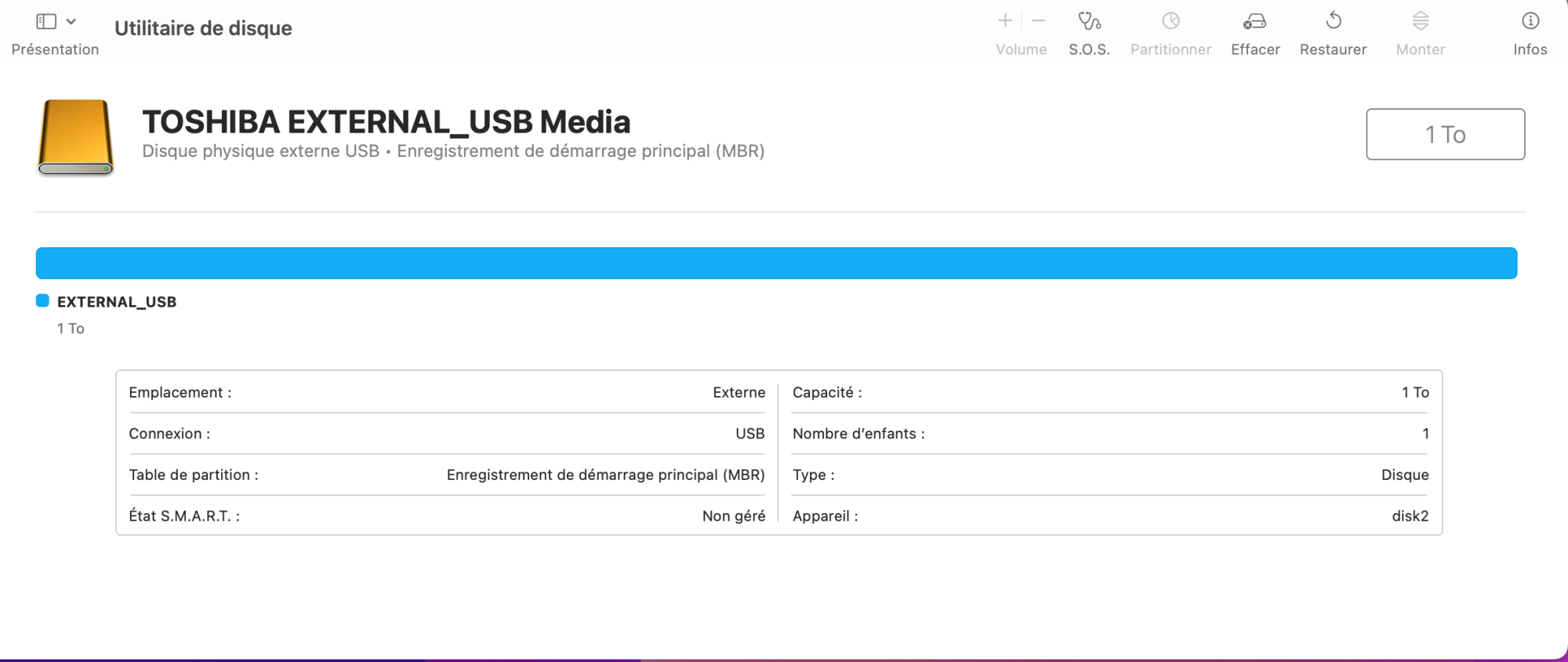
Task: Click the Capacité row label
Action: [x=827, y=392]
